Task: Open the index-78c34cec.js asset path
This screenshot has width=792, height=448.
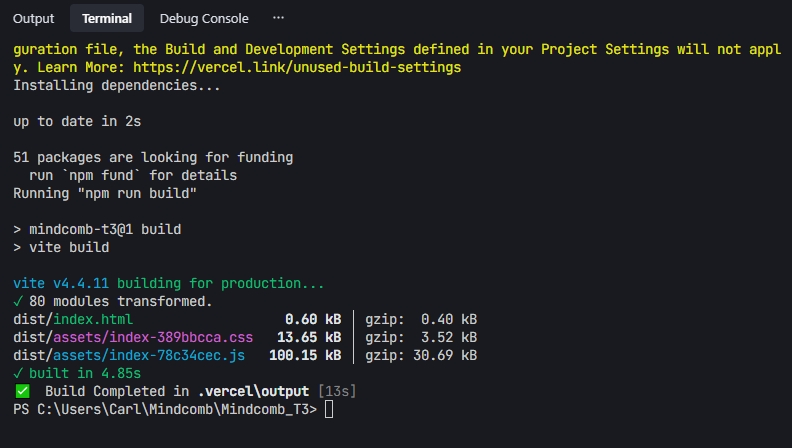Action: coord(149,356)
